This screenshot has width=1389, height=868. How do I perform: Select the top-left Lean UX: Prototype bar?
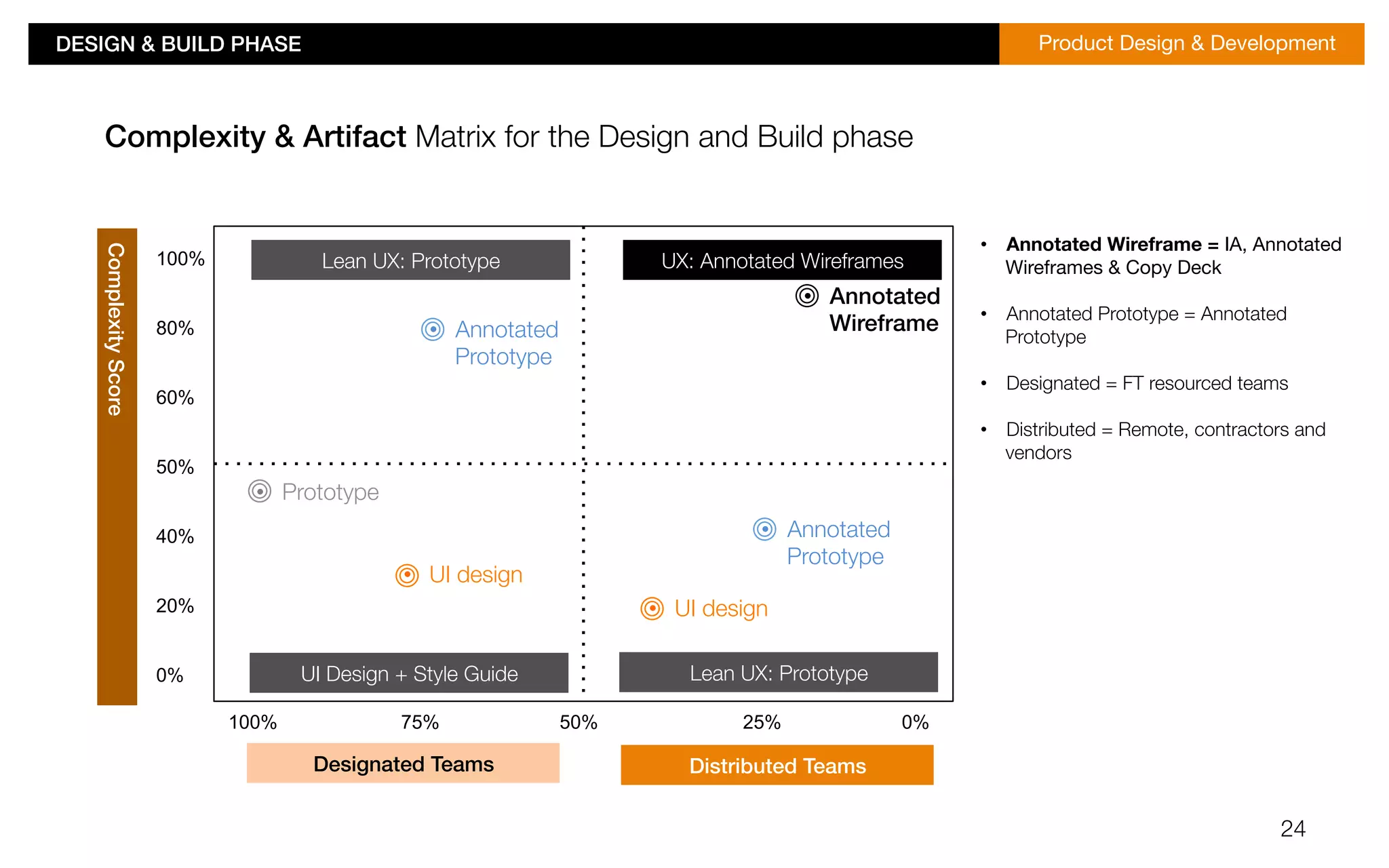click(410, 260)
